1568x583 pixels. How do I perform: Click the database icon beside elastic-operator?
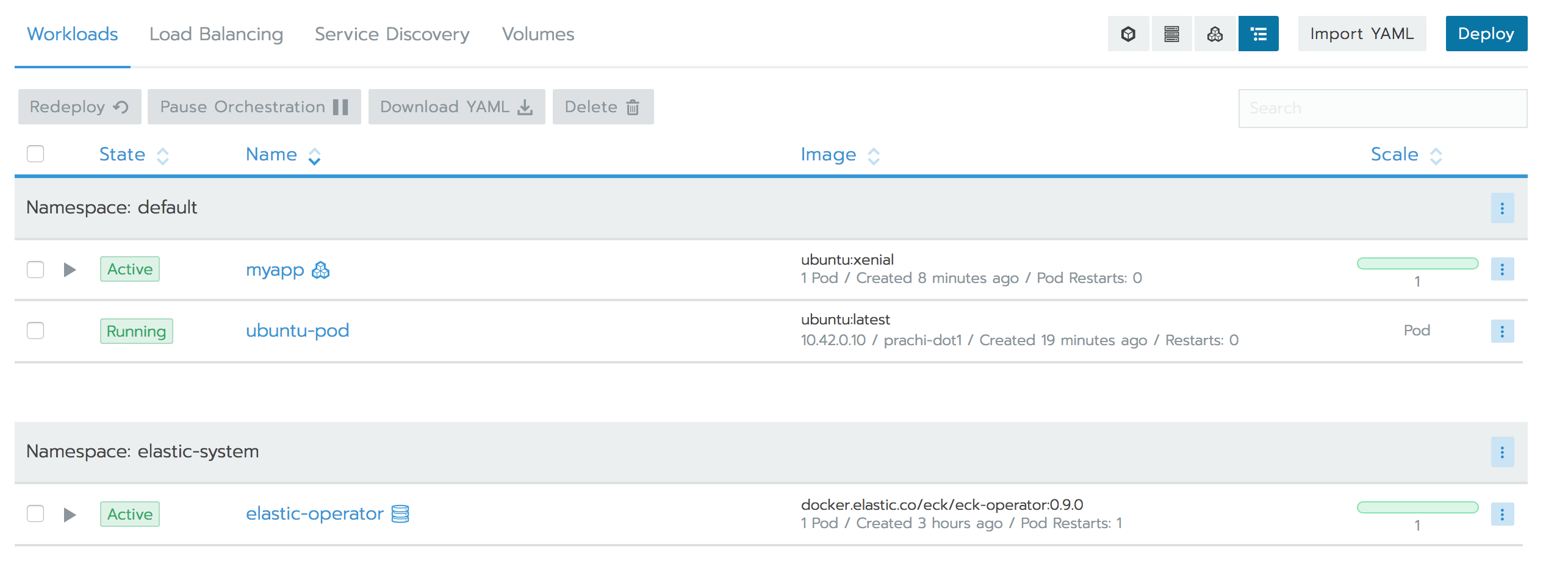tap(400, 514)
